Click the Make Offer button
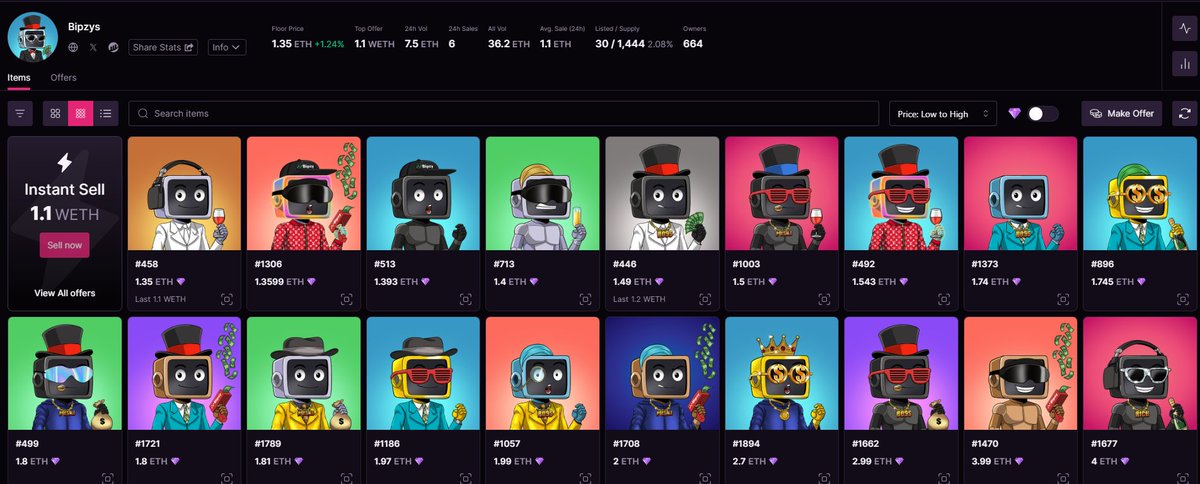Viewport: 1200px width, 484px height. pos(1121,113)
